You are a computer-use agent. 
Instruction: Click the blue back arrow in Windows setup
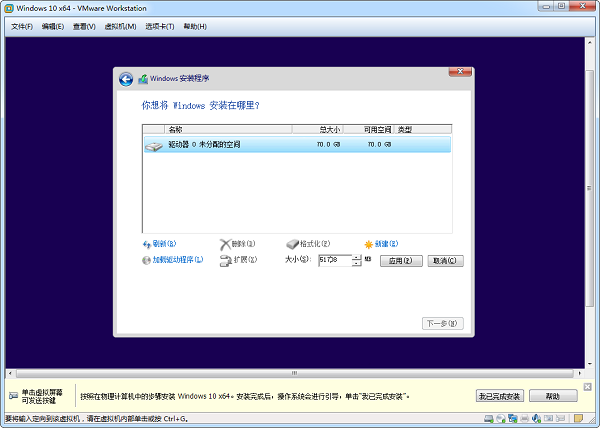pyautogui.click(x=126, y=79)
